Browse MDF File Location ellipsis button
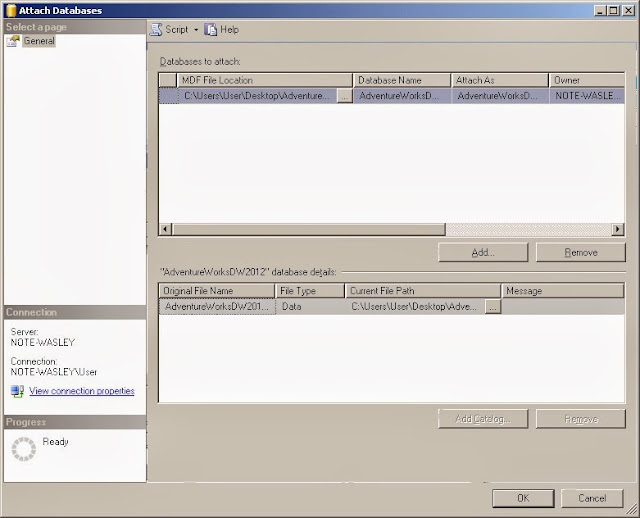 coord(344,96)
